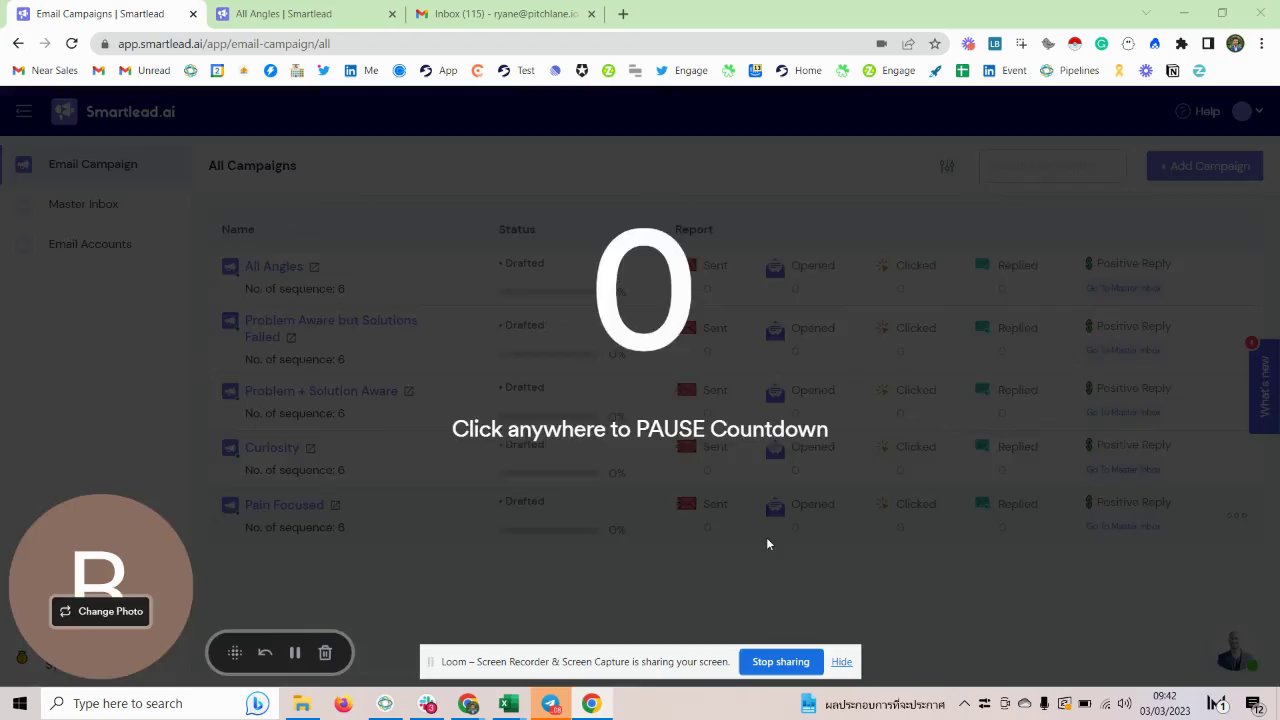Screen dimensions: 1280x720
Task: Open the Help link in header
Action: point(1198,112)
